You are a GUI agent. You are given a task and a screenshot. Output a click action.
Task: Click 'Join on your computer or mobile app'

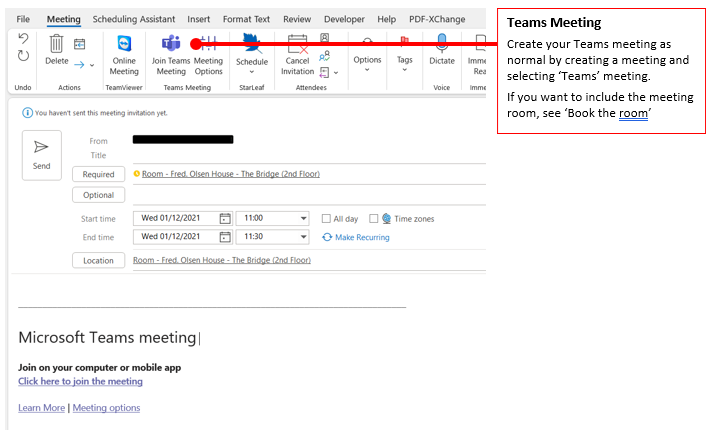coord(99,367)
